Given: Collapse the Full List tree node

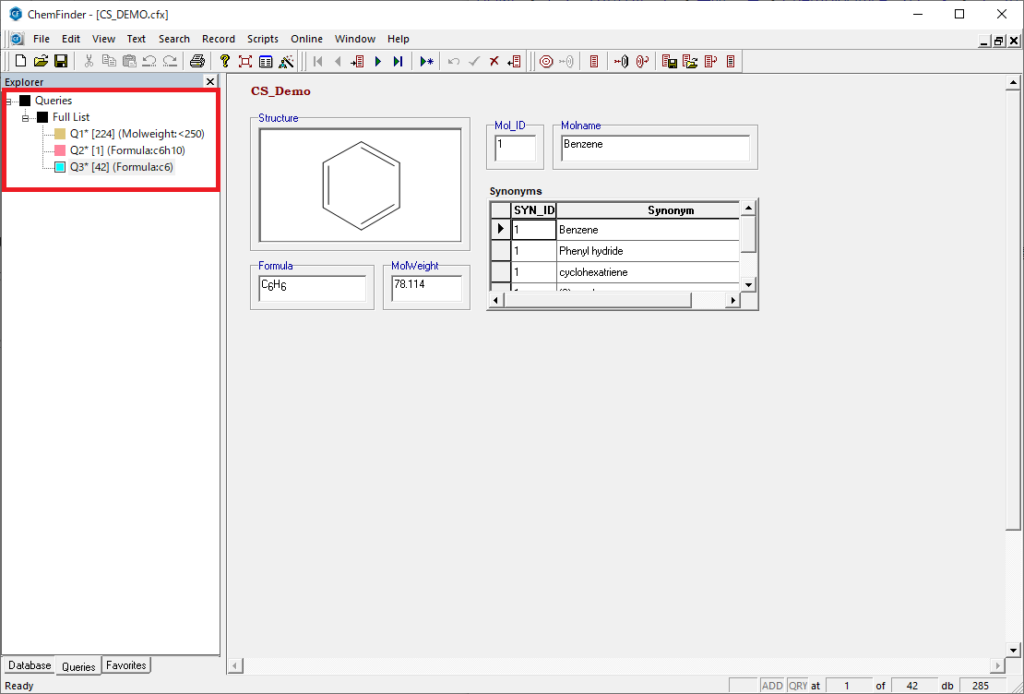Looking at the screenshot, I should [x=27, y=118].
